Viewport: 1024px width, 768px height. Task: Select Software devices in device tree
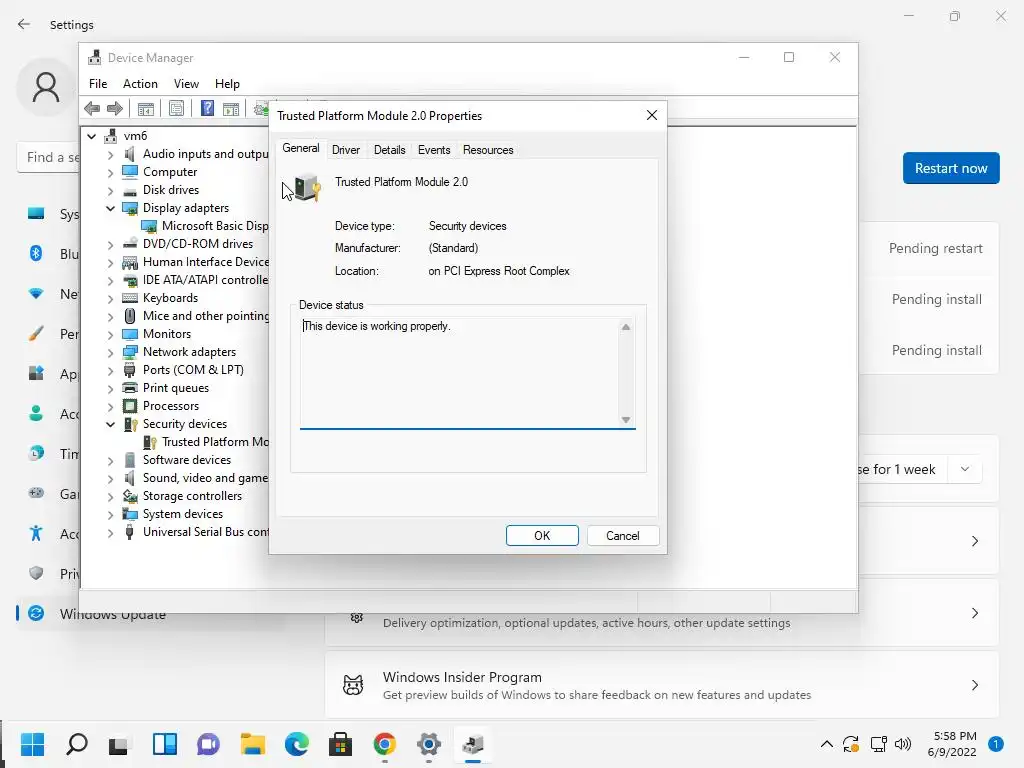[187, 460]
